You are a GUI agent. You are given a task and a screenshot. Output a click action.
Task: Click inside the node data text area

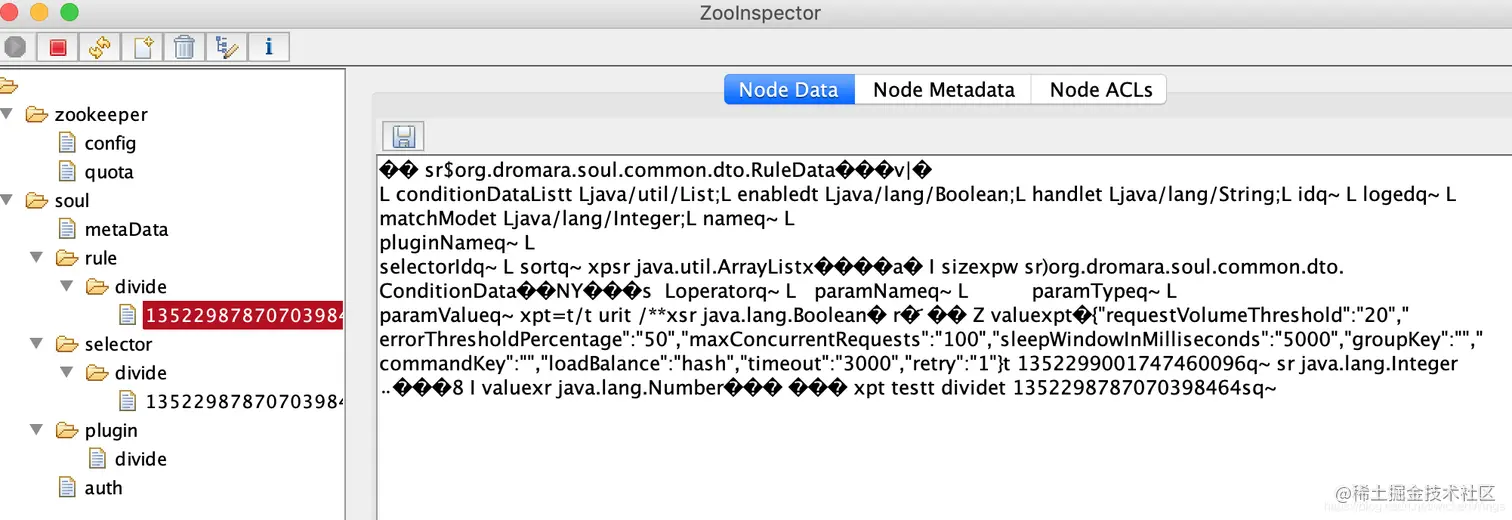point(944,337)
